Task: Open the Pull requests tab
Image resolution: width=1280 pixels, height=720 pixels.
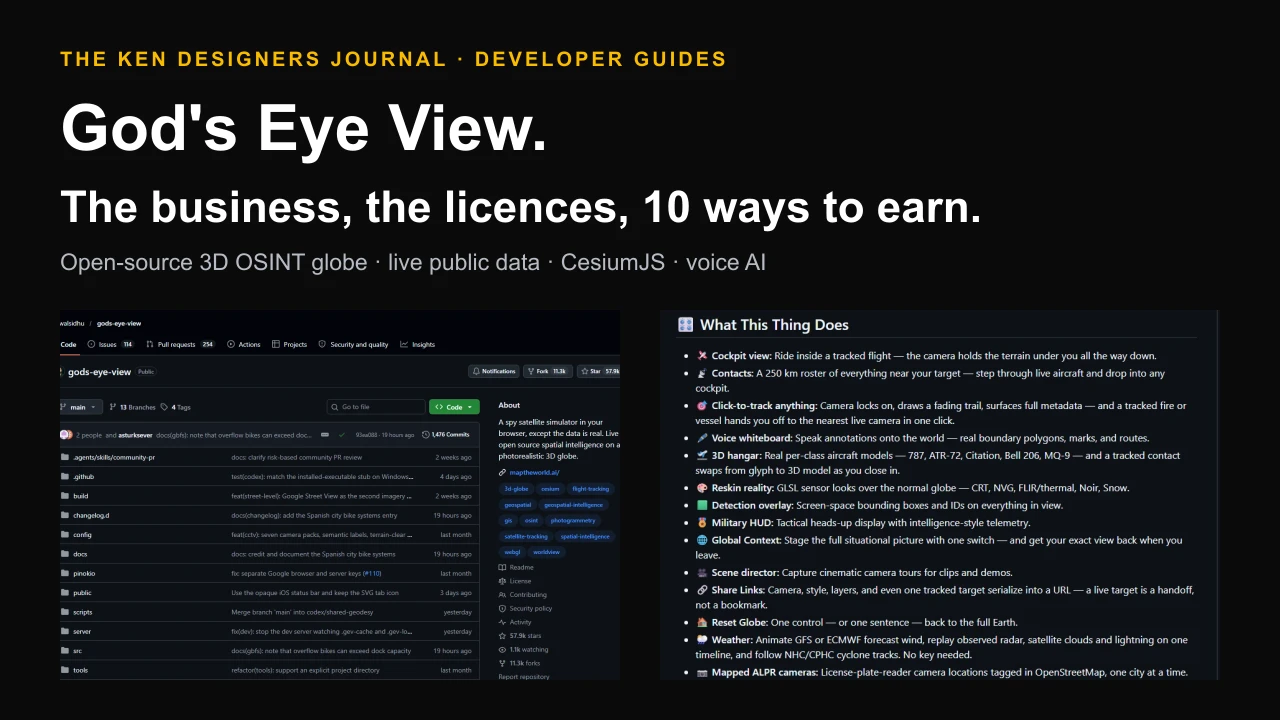Action: 180,344
